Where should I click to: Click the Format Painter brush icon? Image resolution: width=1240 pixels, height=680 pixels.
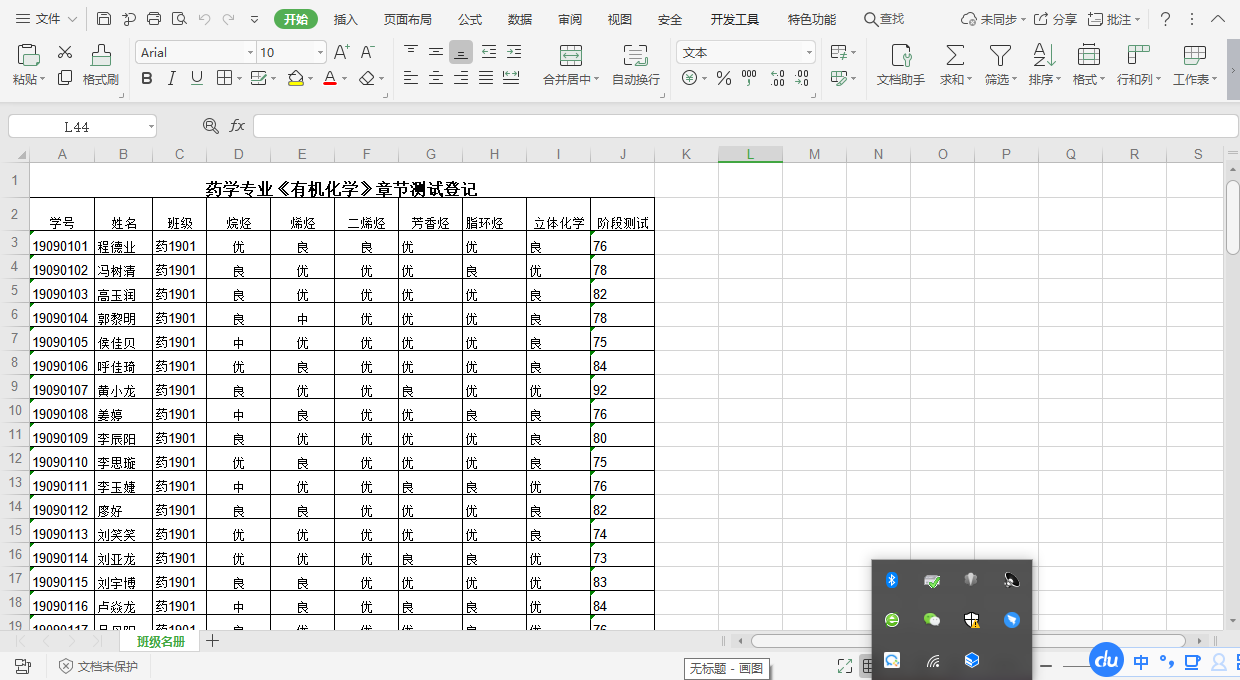click(101, 56)
